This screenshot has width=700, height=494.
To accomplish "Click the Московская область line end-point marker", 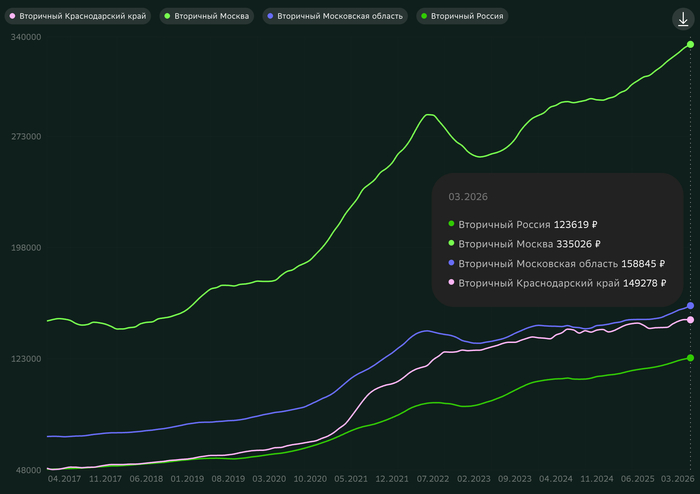I will (x=690, y=306).
